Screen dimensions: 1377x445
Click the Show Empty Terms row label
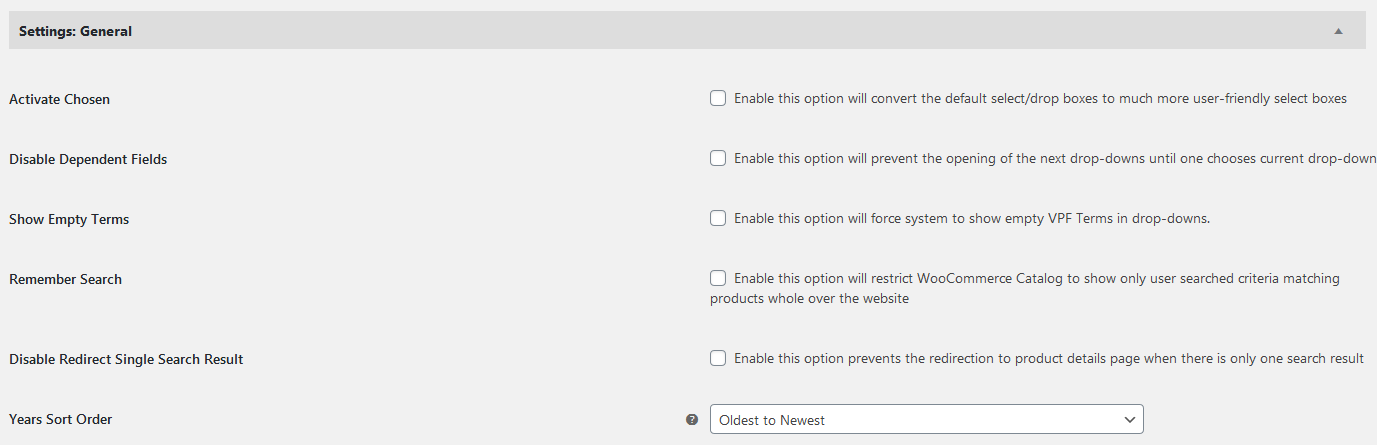pyautogui.click(x=69, y=219)
